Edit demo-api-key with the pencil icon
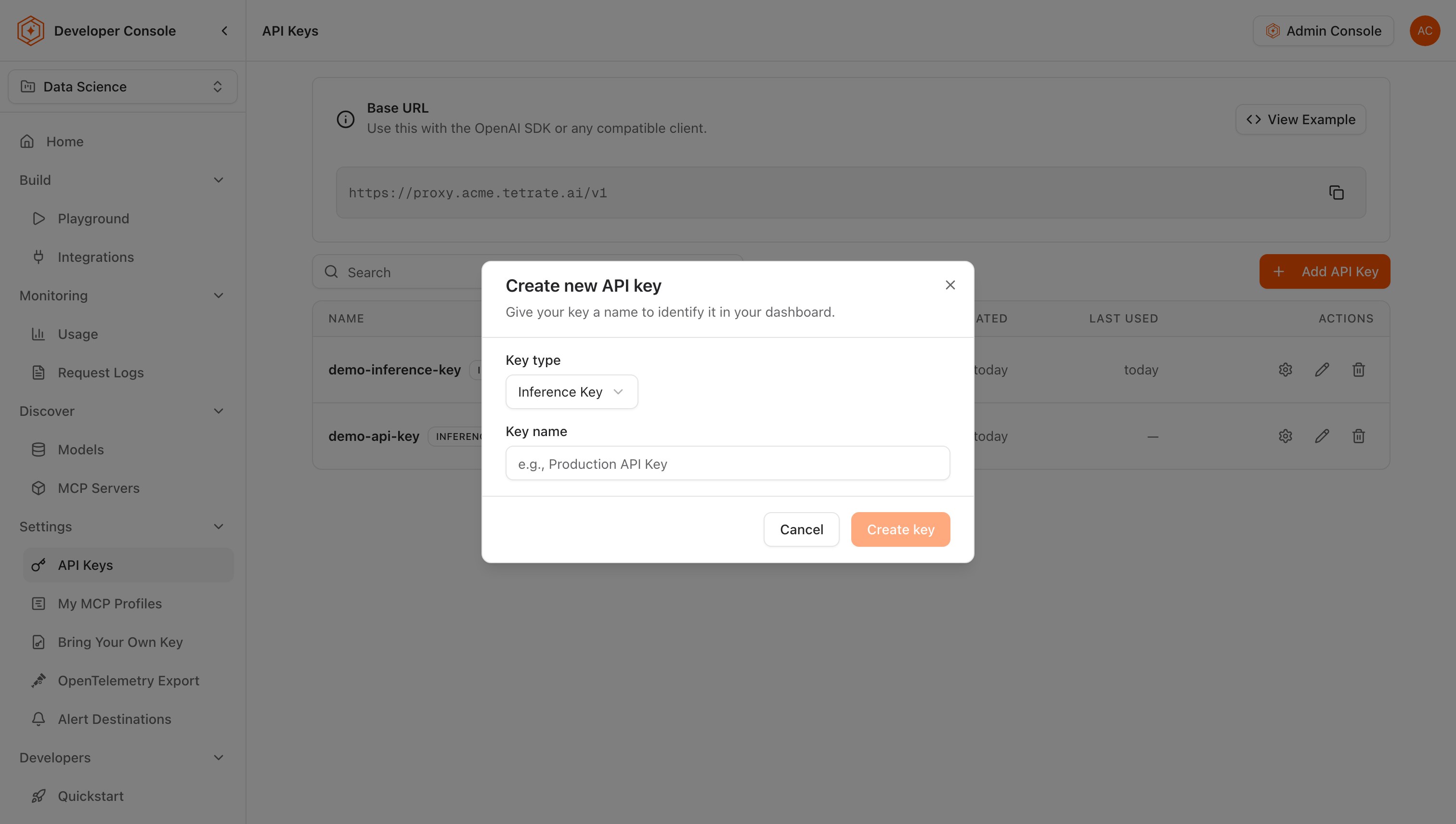Viewport: 1456px width, 824px height. (1322, 436)
